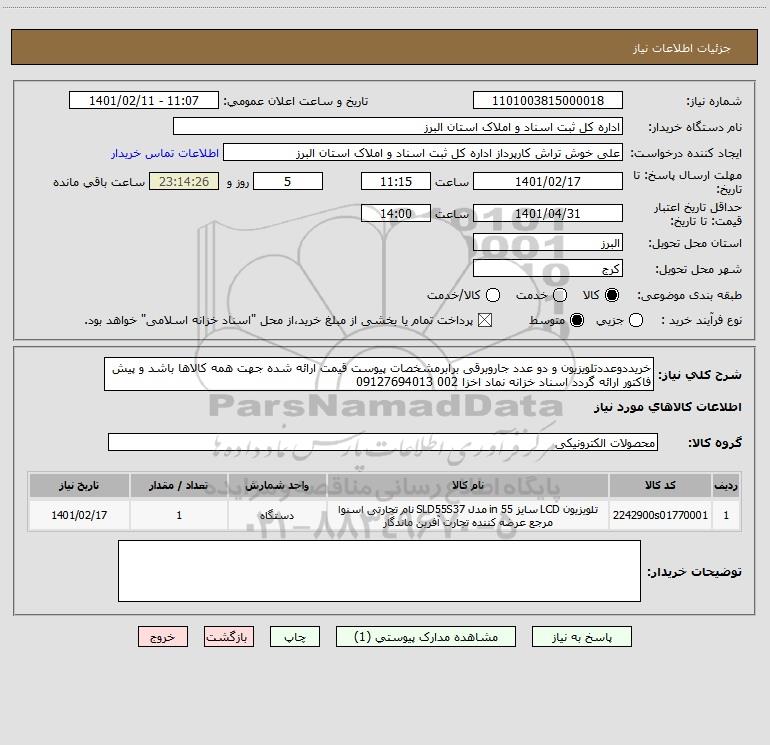Click the row number 1 cell
The image size is (770, 745).
[726, 515]
